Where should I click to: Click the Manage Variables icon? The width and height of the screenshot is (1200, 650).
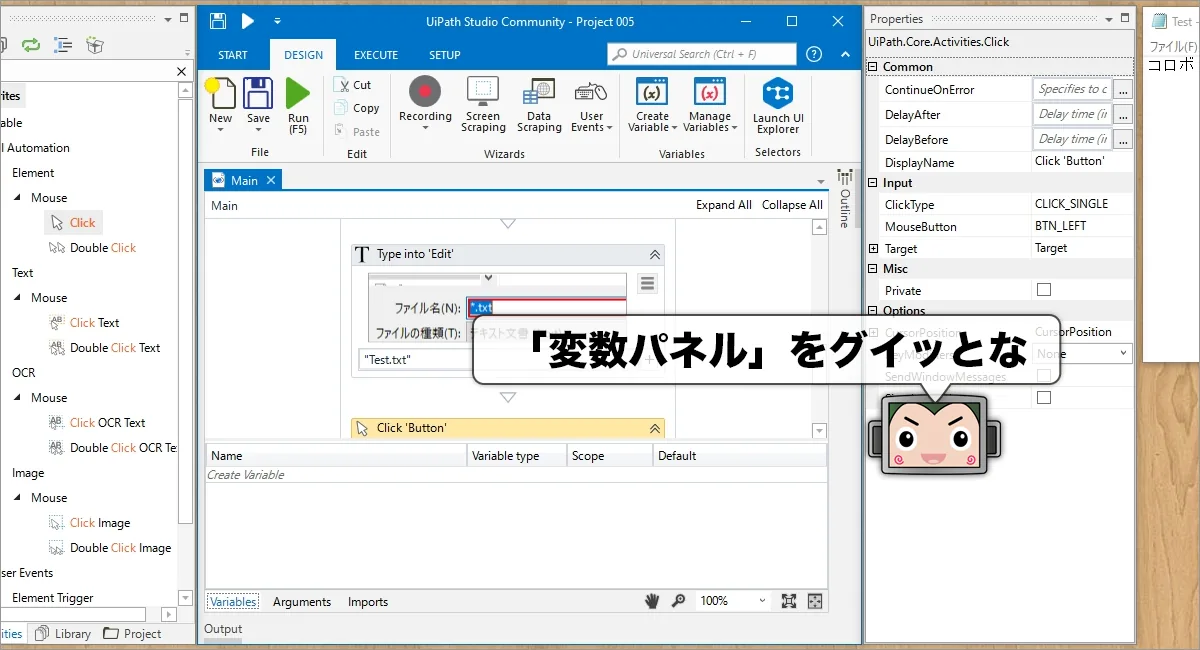(710, 92)
